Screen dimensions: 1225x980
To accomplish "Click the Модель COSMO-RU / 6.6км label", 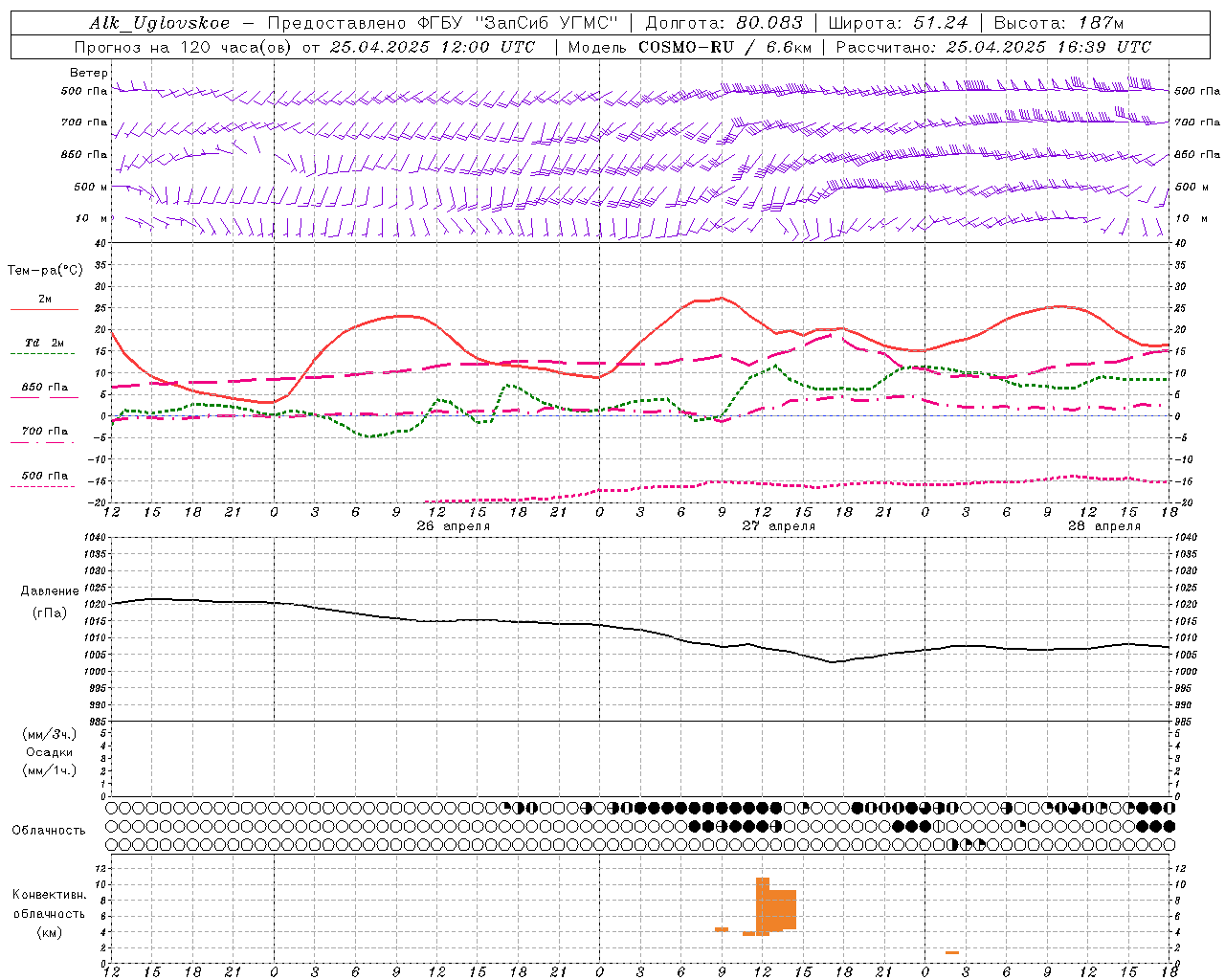I will coord(689,47).
